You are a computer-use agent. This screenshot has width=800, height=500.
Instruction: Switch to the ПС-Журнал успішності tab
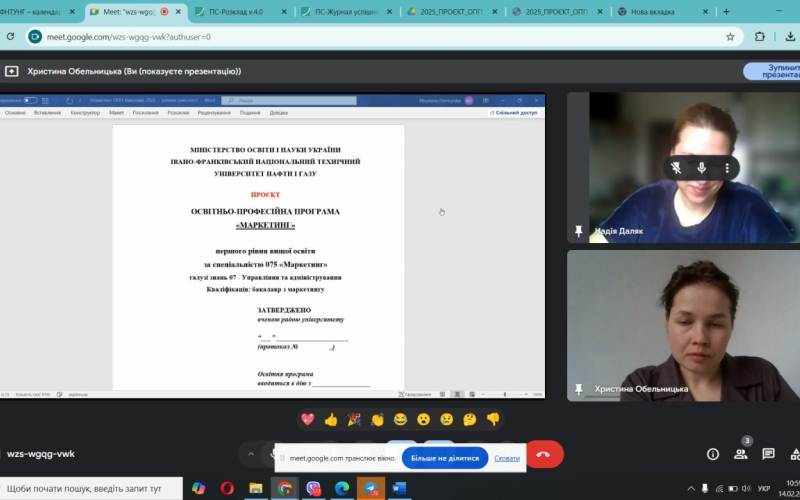346,12
